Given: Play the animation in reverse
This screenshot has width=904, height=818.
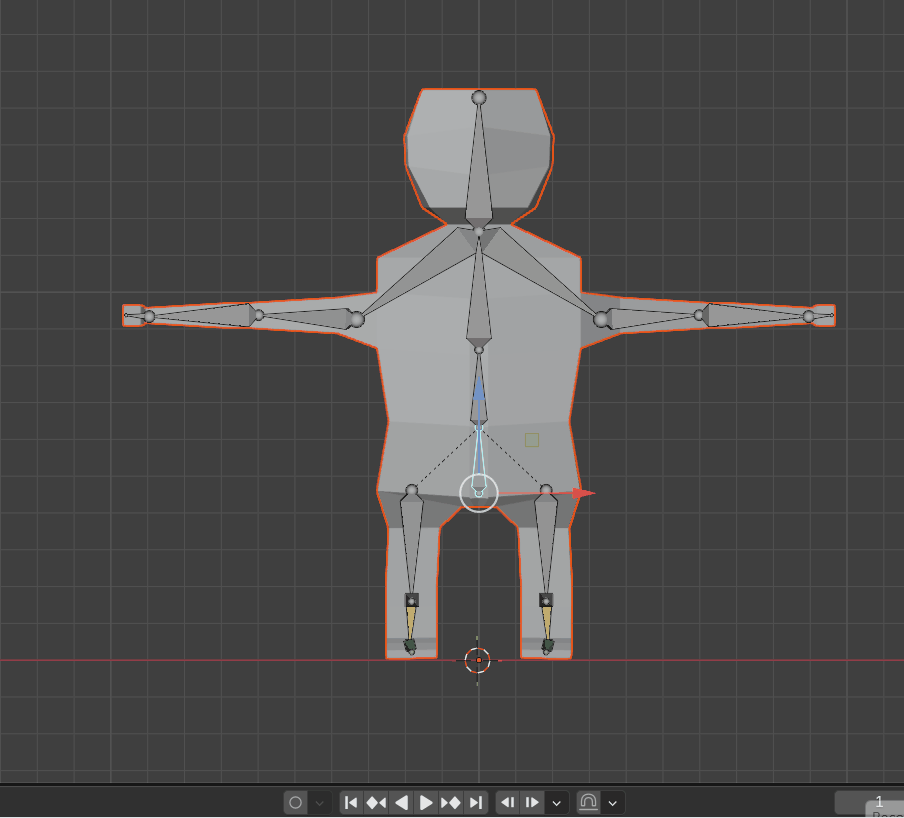Looking at the screenshot, I should pyautogui.click(x=401, y=802).
